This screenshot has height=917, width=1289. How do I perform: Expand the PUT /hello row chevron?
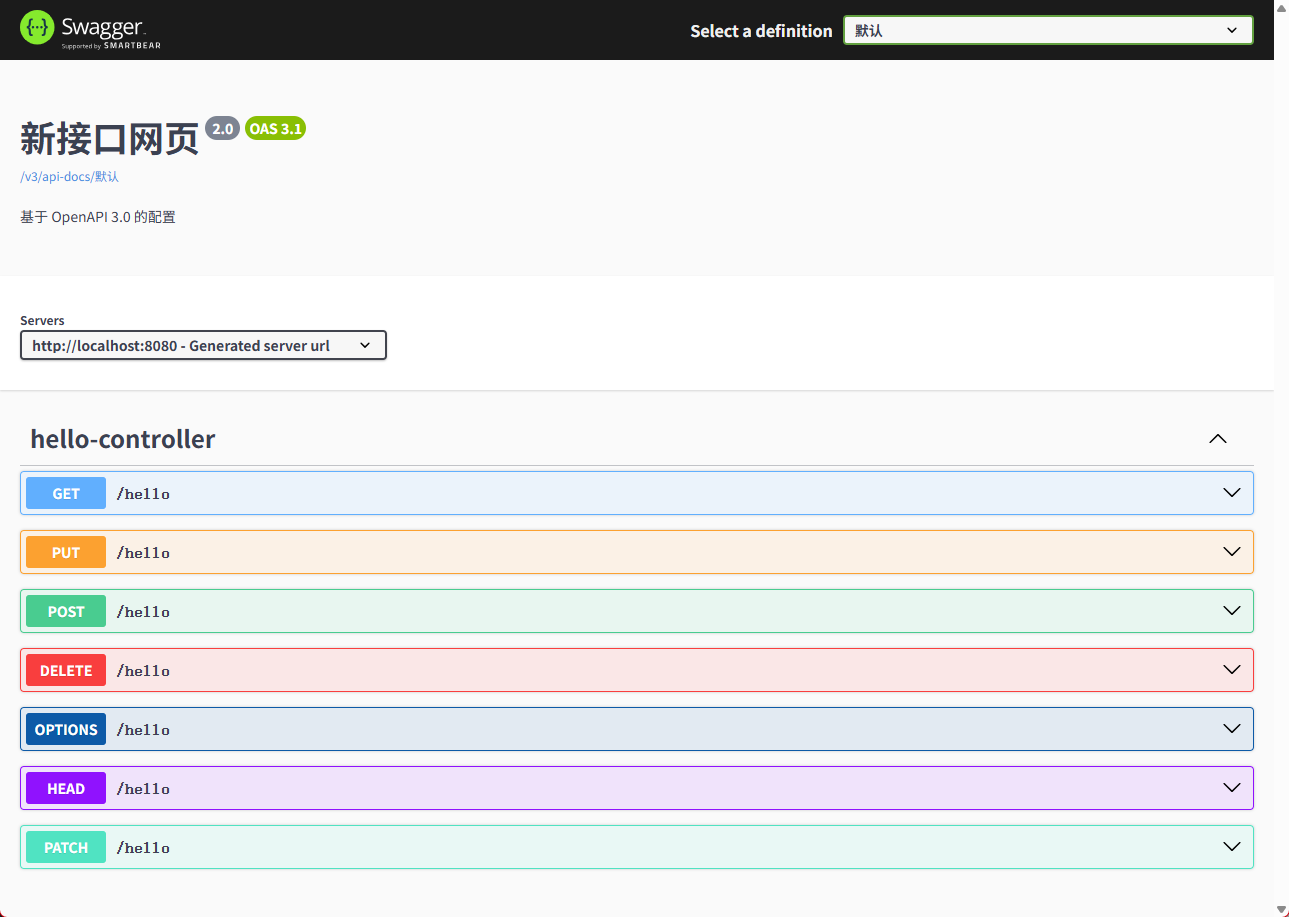[x=1232, y=552]
